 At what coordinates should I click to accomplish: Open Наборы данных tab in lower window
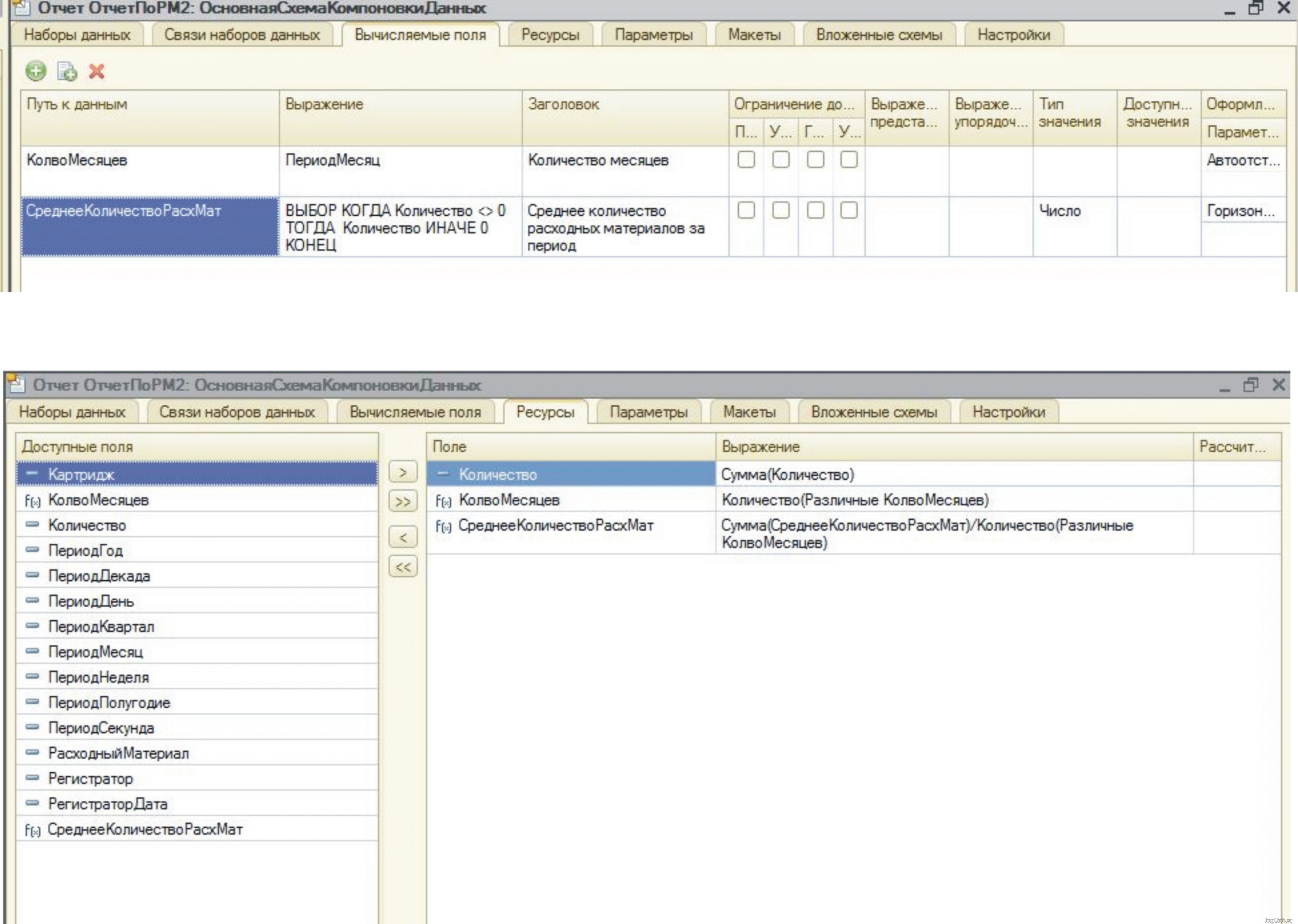tap(72, 412)
